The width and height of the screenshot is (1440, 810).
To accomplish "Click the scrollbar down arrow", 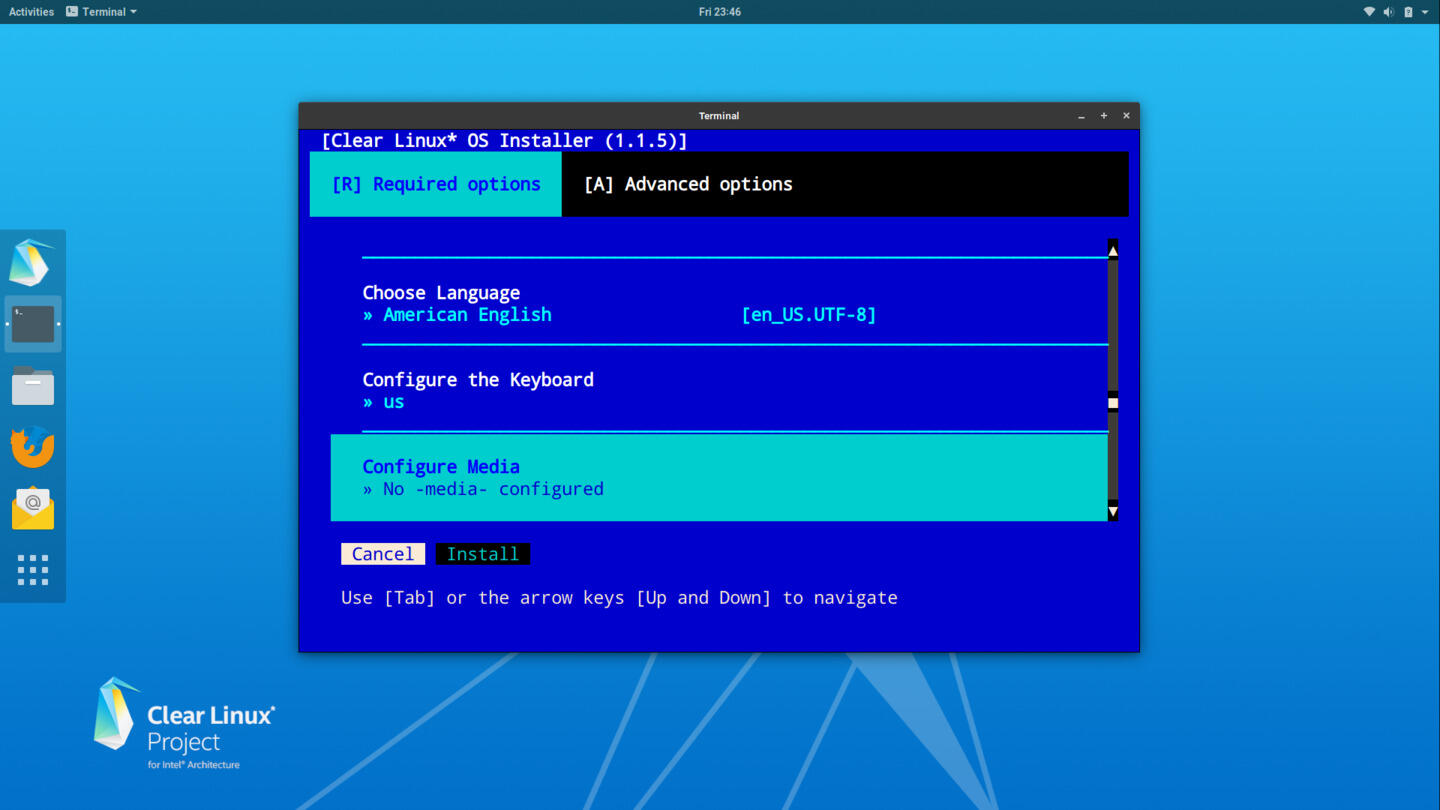I will click(1113, 511).
